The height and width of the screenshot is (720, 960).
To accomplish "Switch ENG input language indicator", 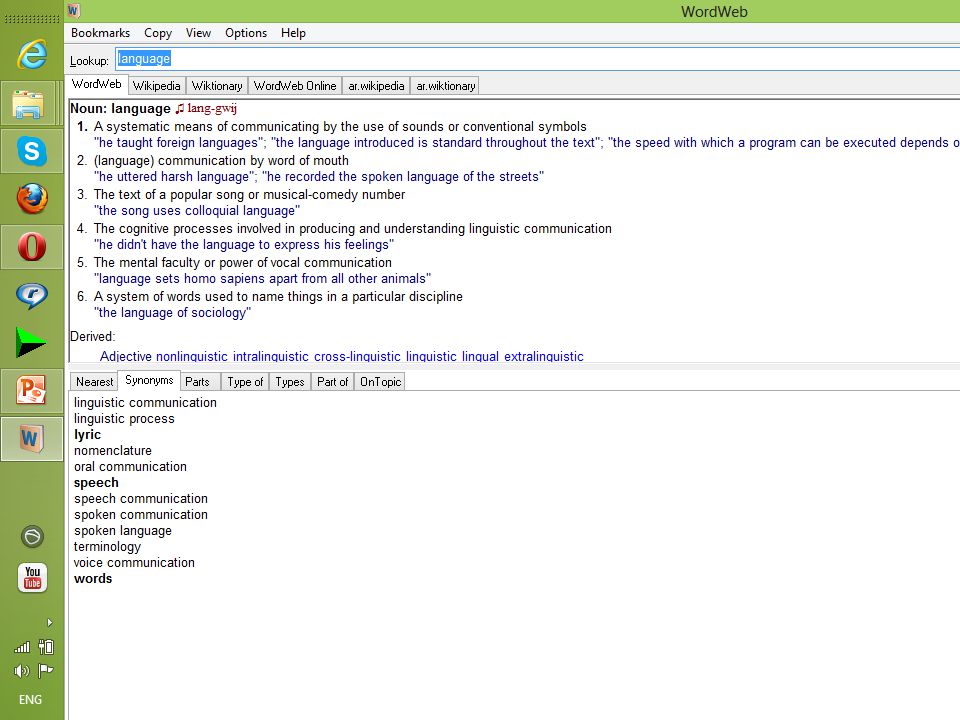I will pos(31,699).
